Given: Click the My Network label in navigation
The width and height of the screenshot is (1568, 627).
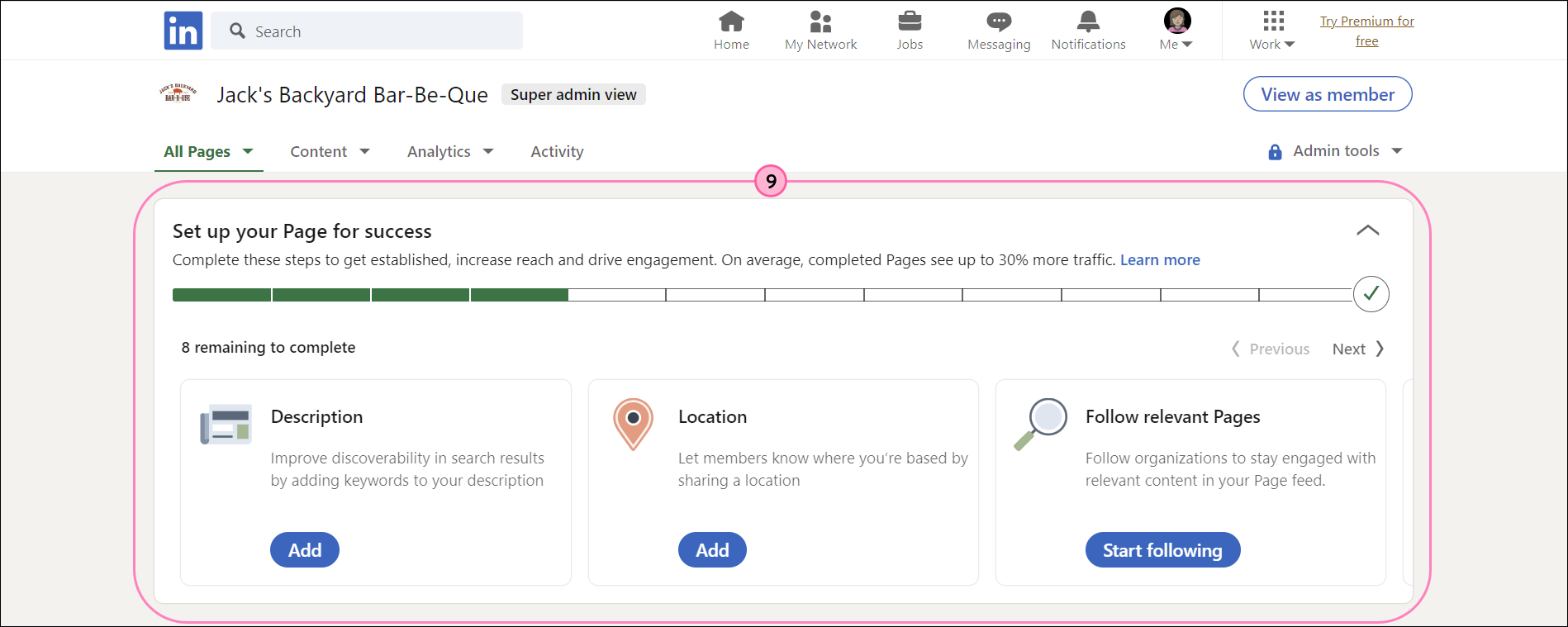Looking at the screenshot, I should [x=820, y=45].
